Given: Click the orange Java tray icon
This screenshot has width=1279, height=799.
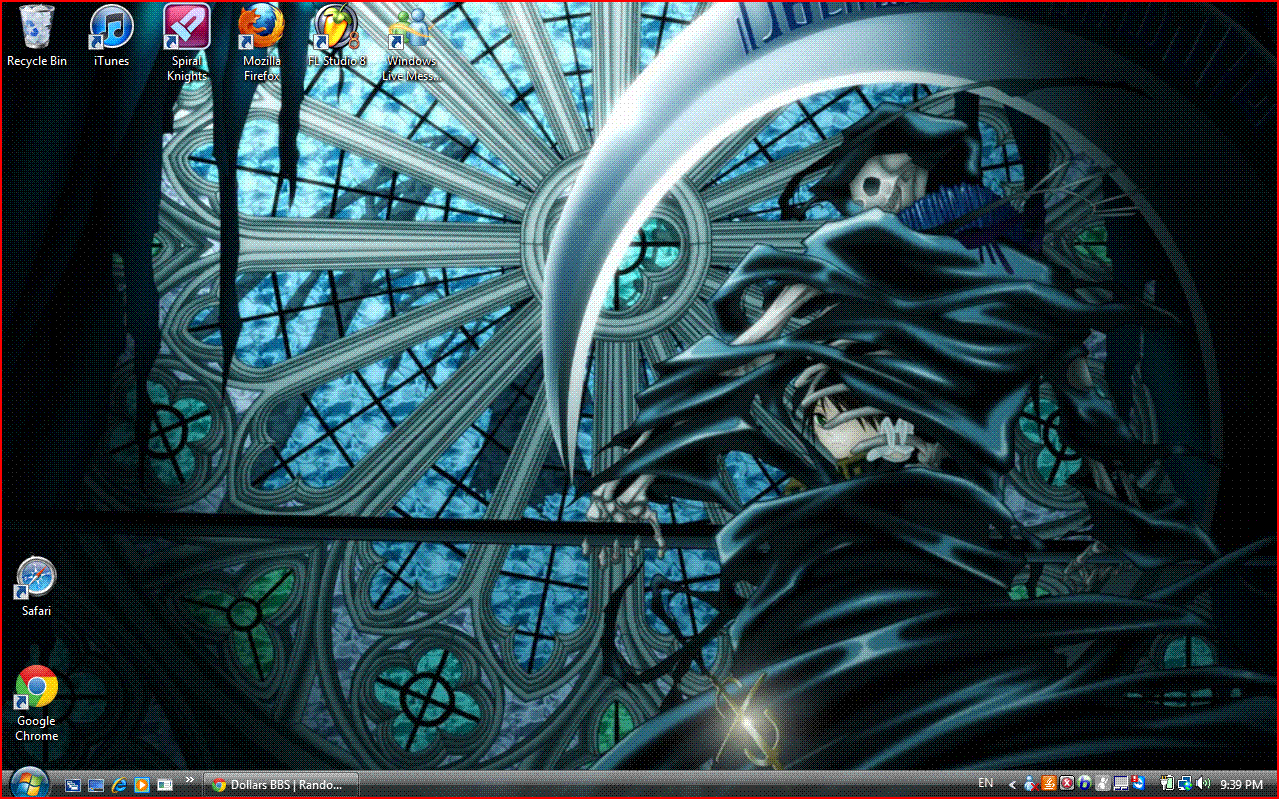Looking at the screenshot, I should coord(1049,783).
